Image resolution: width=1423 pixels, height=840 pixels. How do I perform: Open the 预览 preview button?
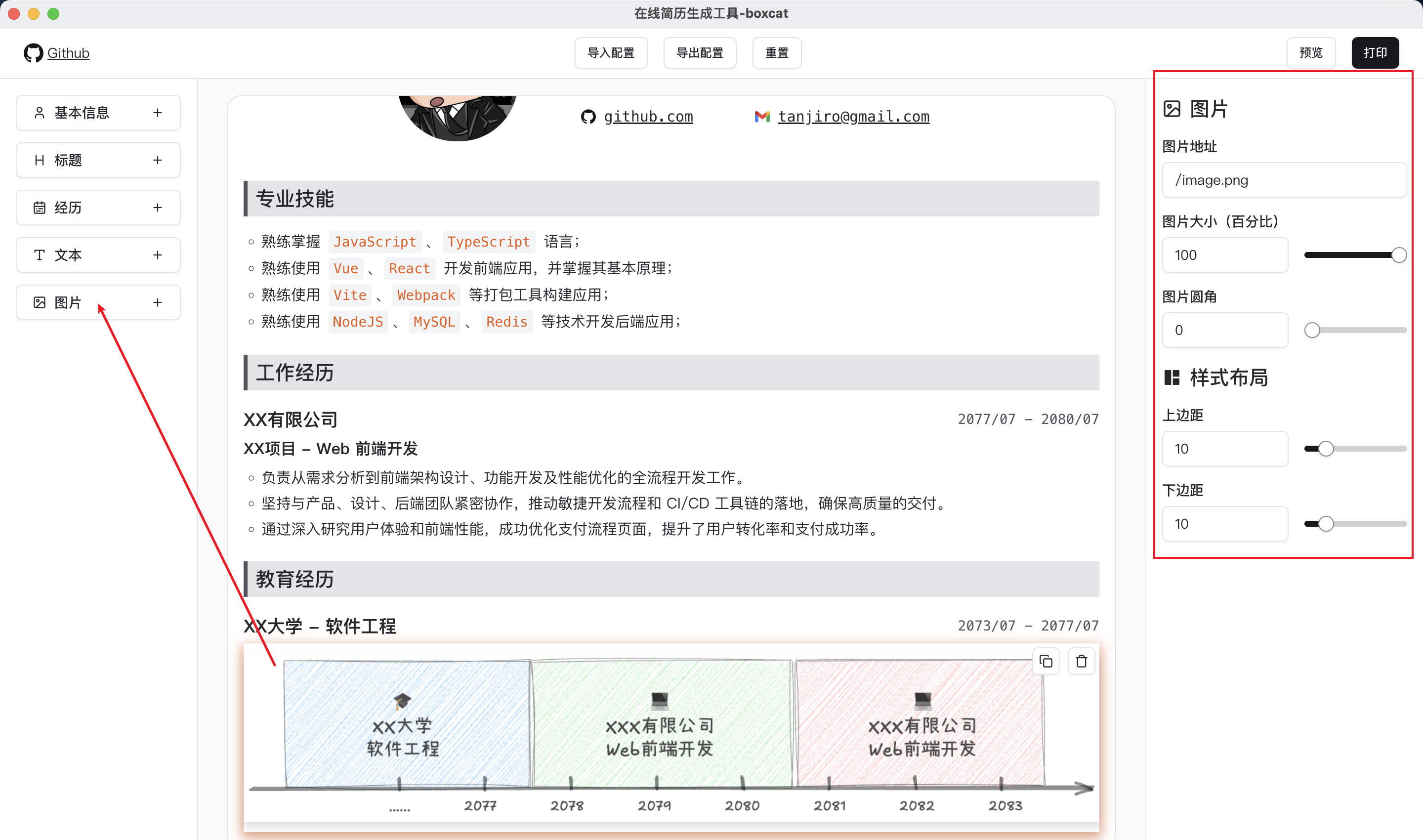click(x=1311, y=53)
